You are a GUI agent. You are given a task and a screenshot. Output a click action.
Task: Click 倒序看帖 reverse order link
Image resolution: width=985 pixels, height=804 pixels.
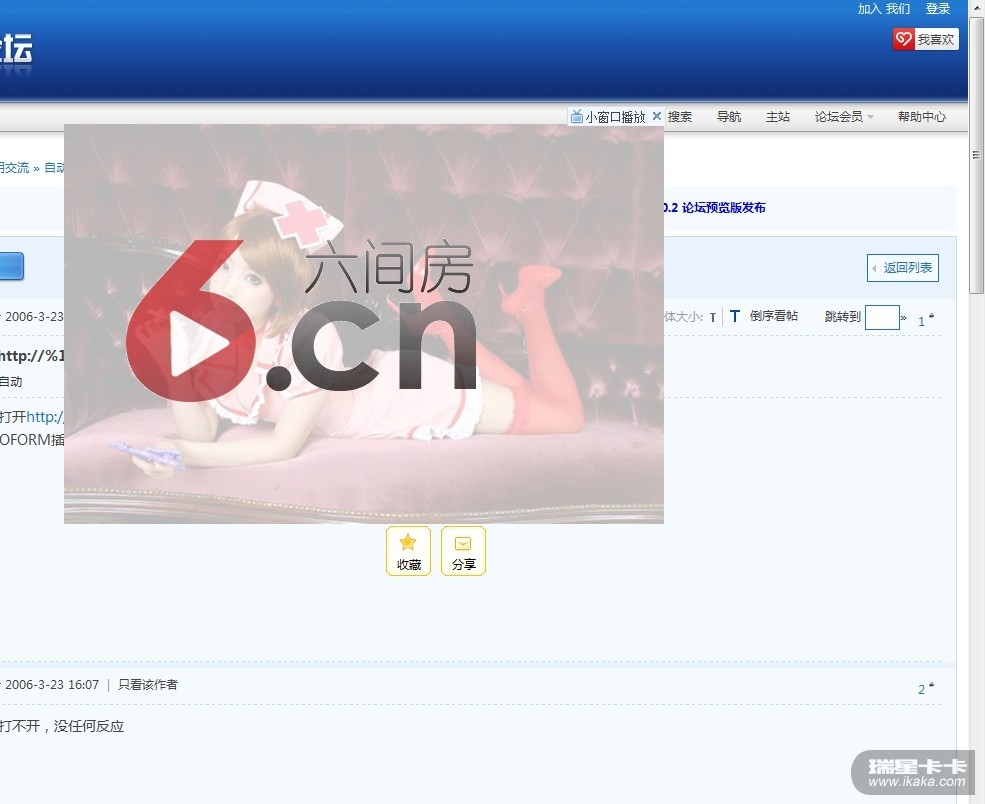773,316
